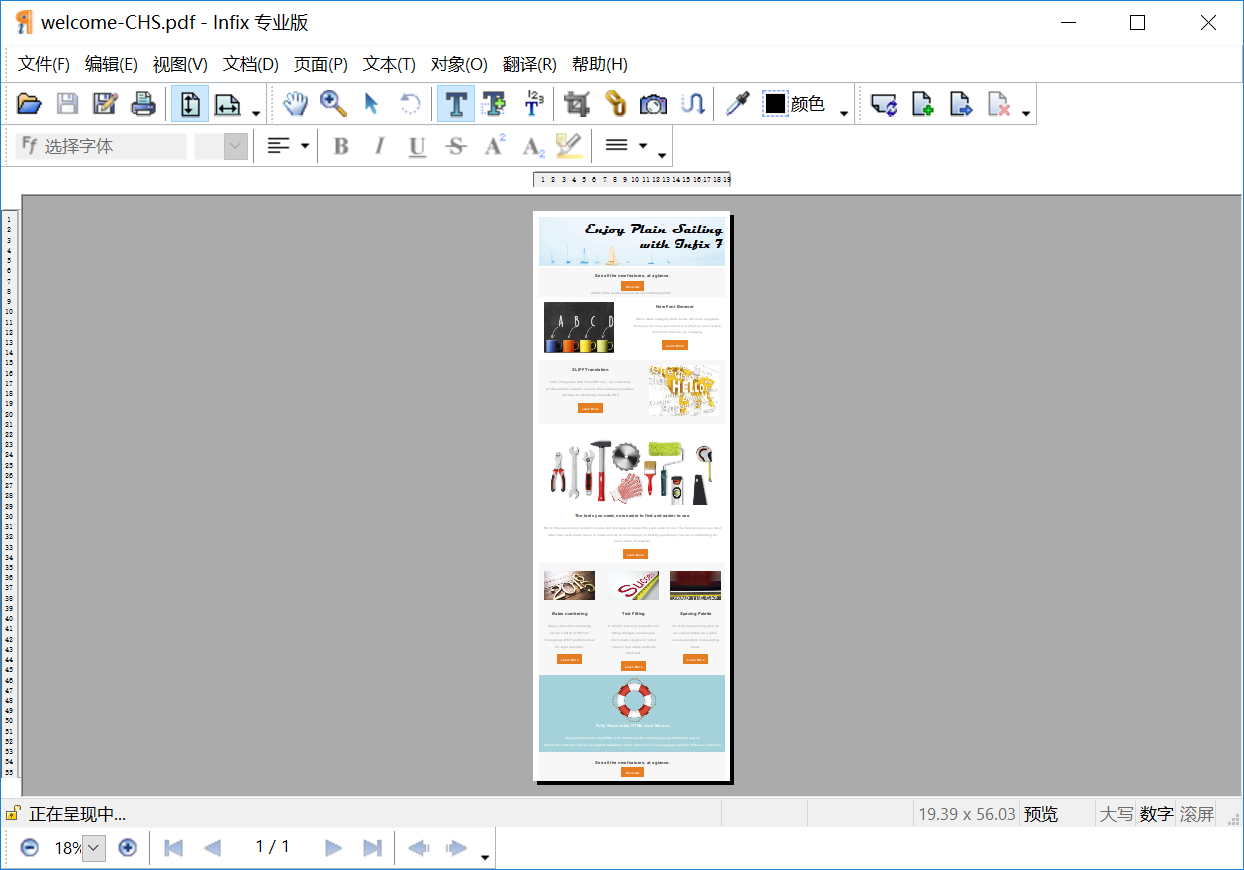This screenshot has height=870, width=1244.
Task: Toggle Superscript formatting
Action: [x=494, y=146]
